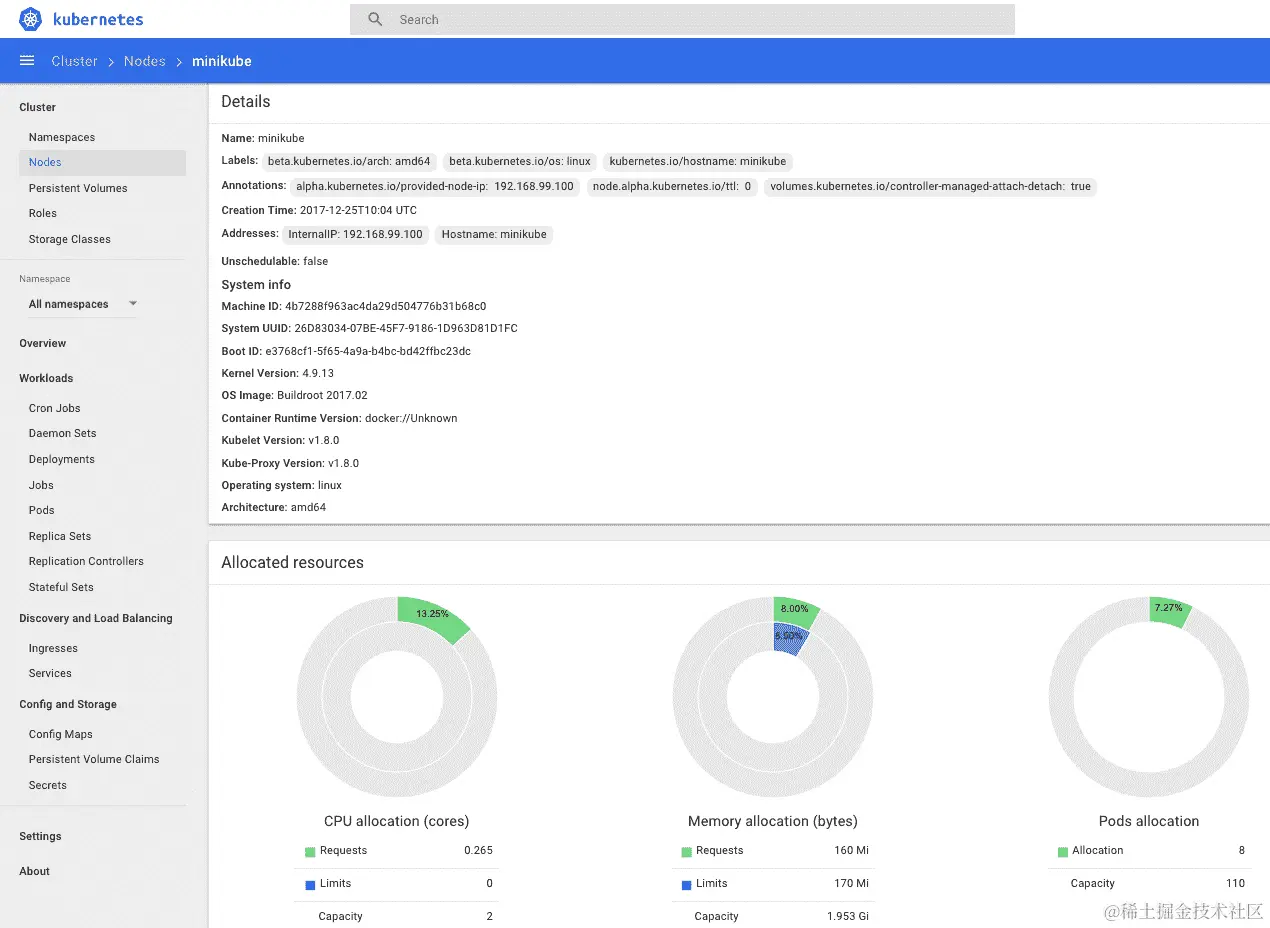Image resolution: width=1270 pixels, height=928 pixels.
Task: Click the node.alpha.kubernetes.io/ttl annotation chip
Action: 672,186
